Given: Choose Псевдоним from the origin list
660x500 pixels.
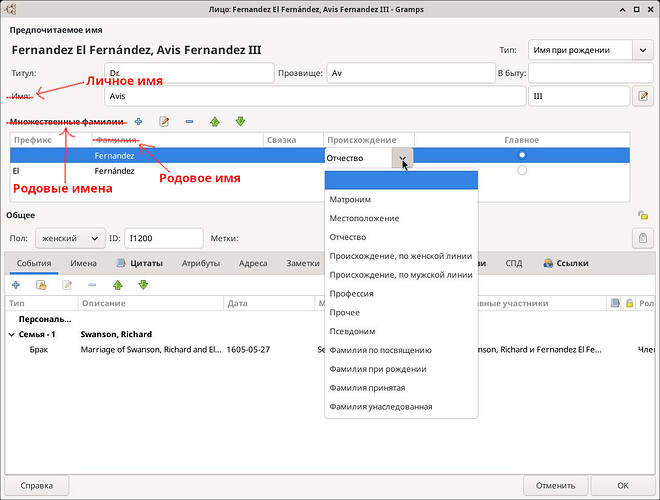Looking at the screenshot, I should pos(401,331).
